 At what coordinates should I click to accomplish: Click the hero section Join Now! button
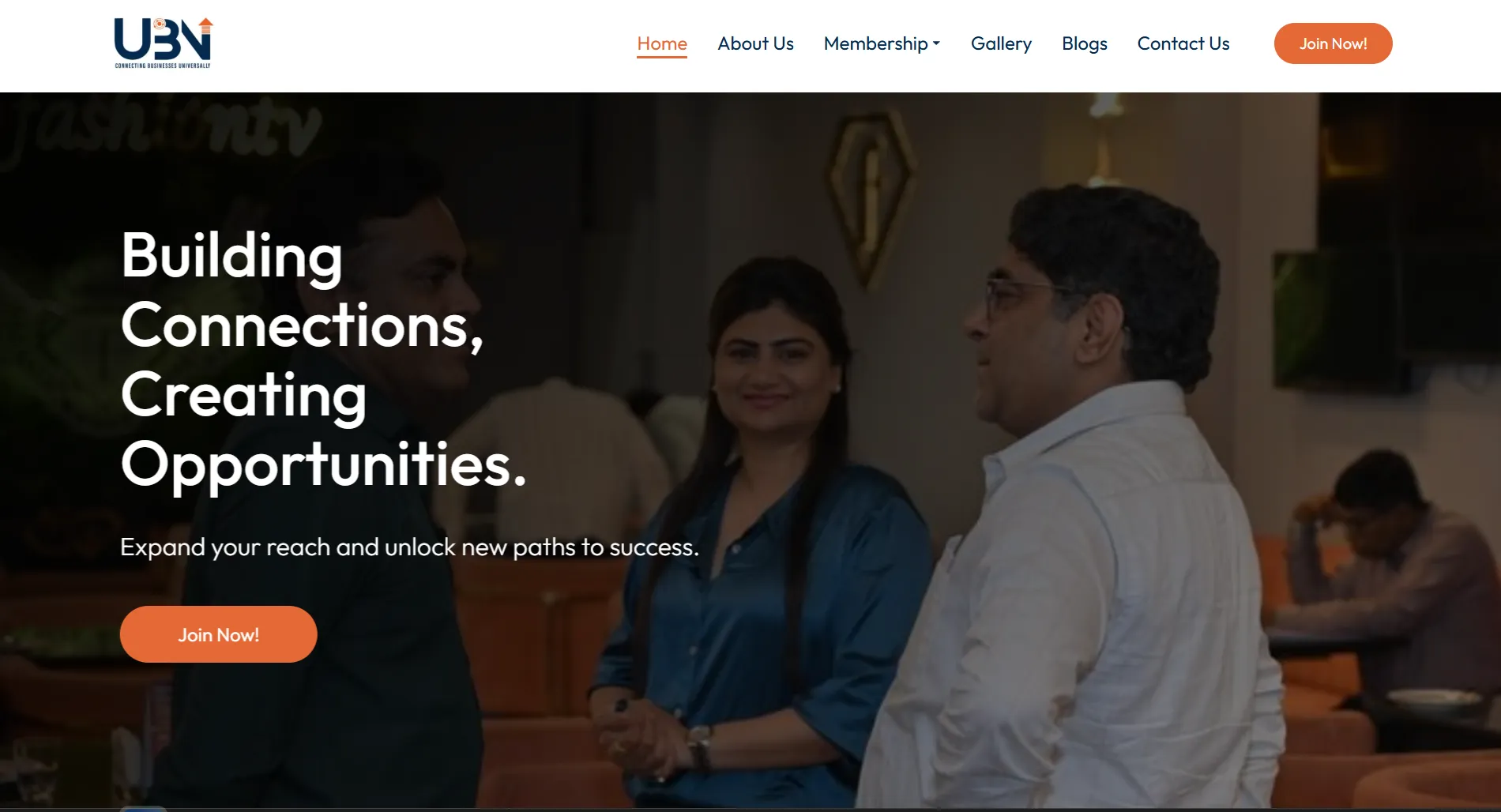pyautogui.click(x=218, y=634)
